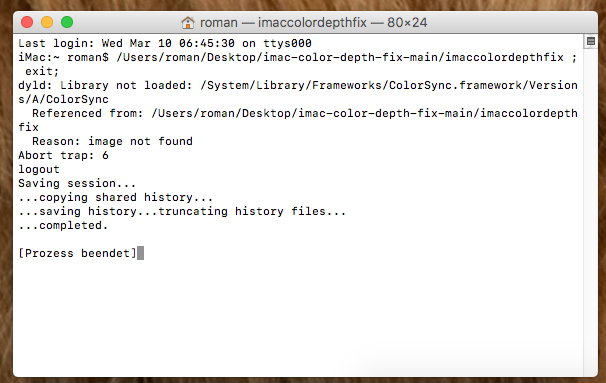
Task: Click the 'dyld: Library not loaded' error text
Action: coord(105,85)
